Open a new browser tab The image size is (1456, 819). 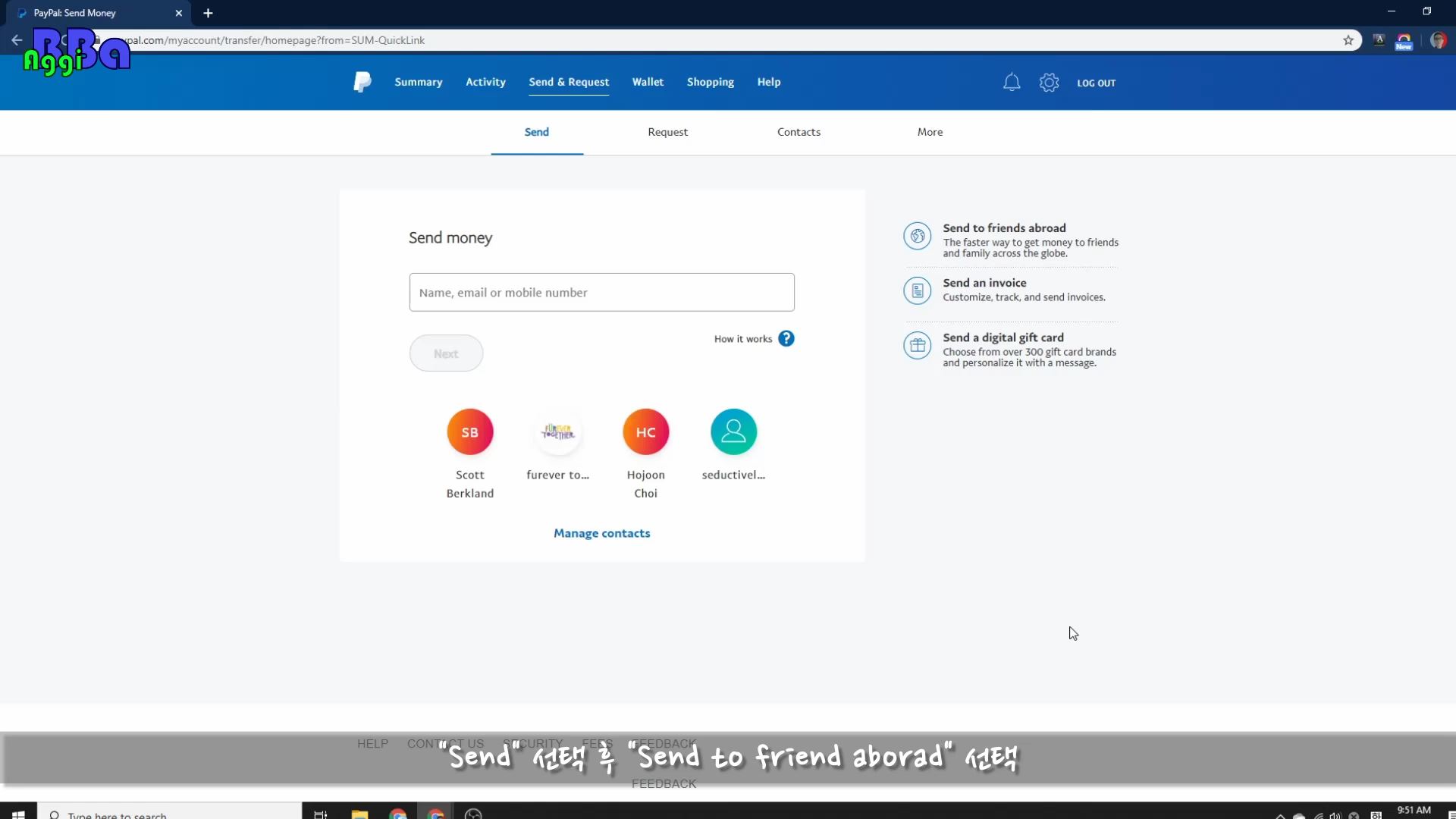tap(208, 13)
